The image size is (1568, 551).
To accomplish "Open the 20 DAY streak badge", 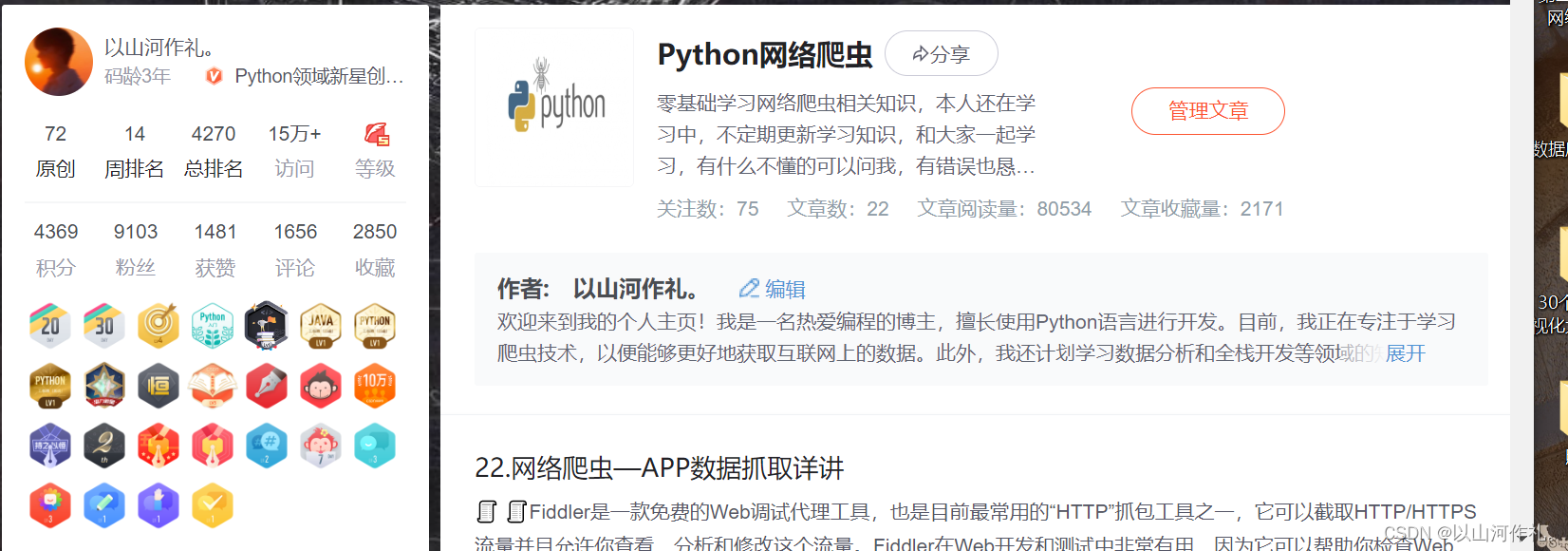I will [x=50, y=326].
